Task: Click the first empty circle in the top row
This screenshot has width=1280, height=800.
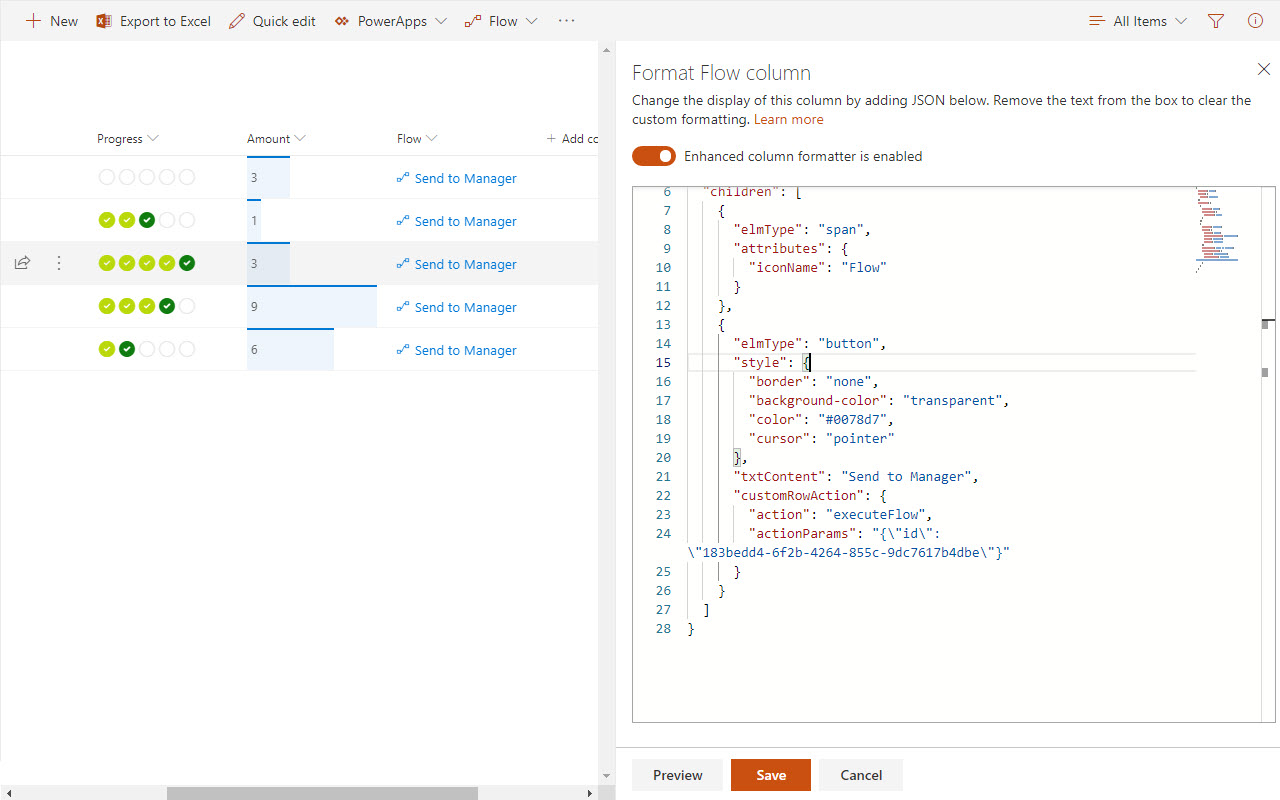Action: [x=107, y=178]
